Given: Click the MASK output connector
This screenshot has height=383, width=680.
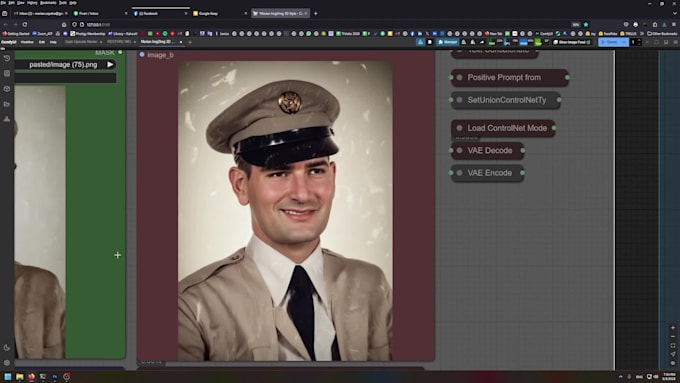Looking at the screenshot, I should coord(120,52).
